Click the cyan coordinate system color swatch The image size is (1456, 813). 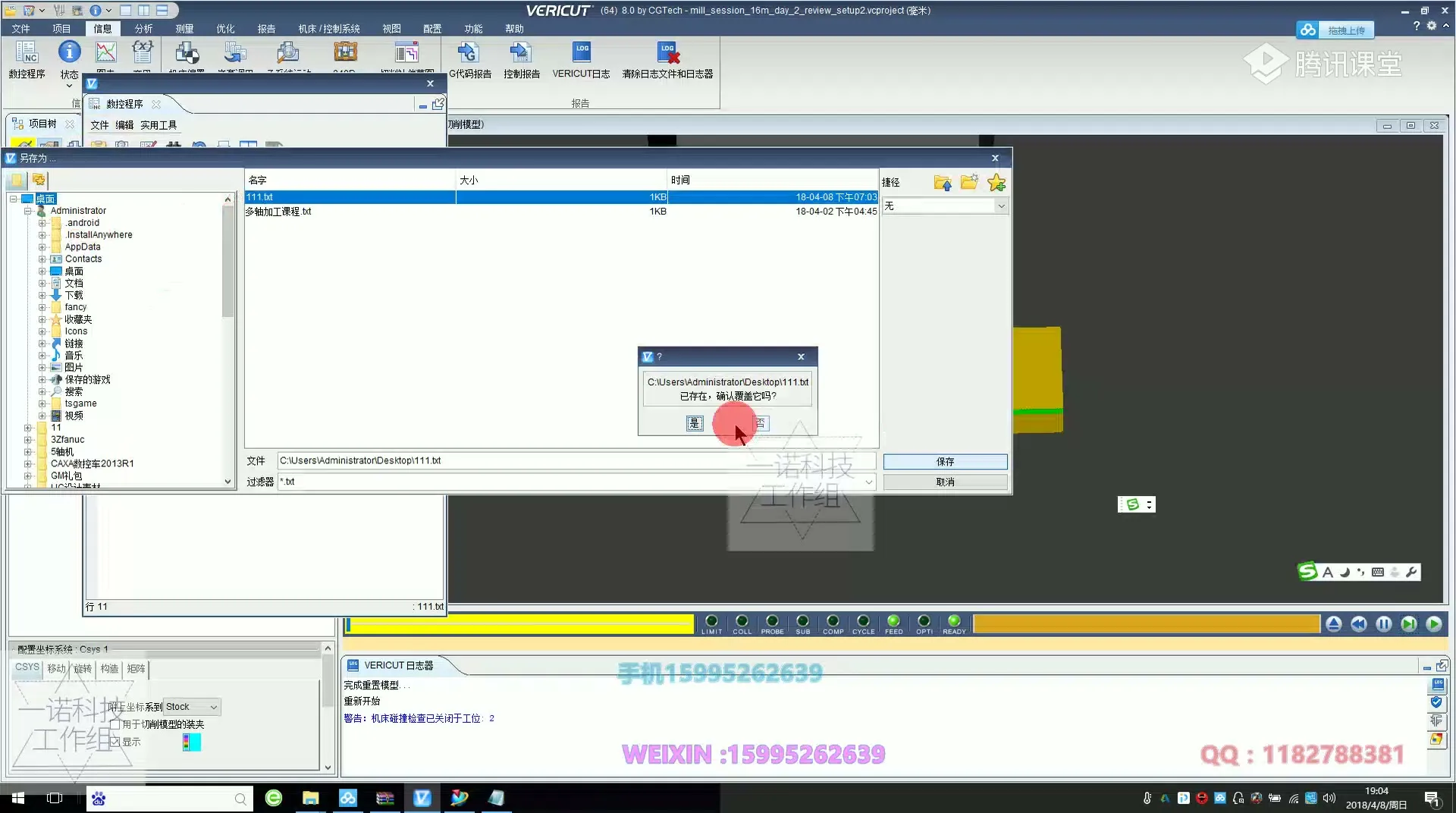point(192,742)
